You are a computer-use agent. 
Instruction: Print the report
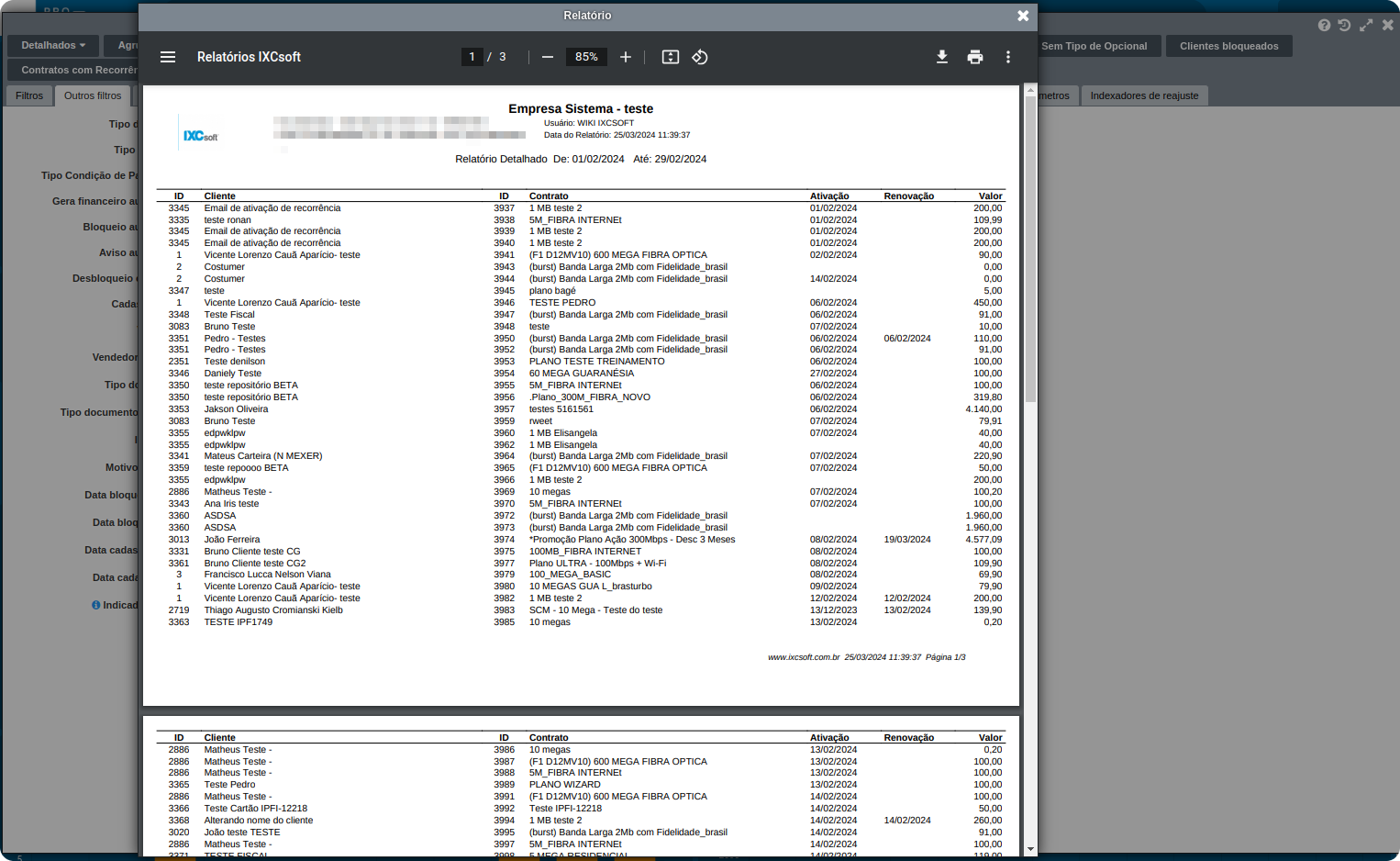click(975, 57)
